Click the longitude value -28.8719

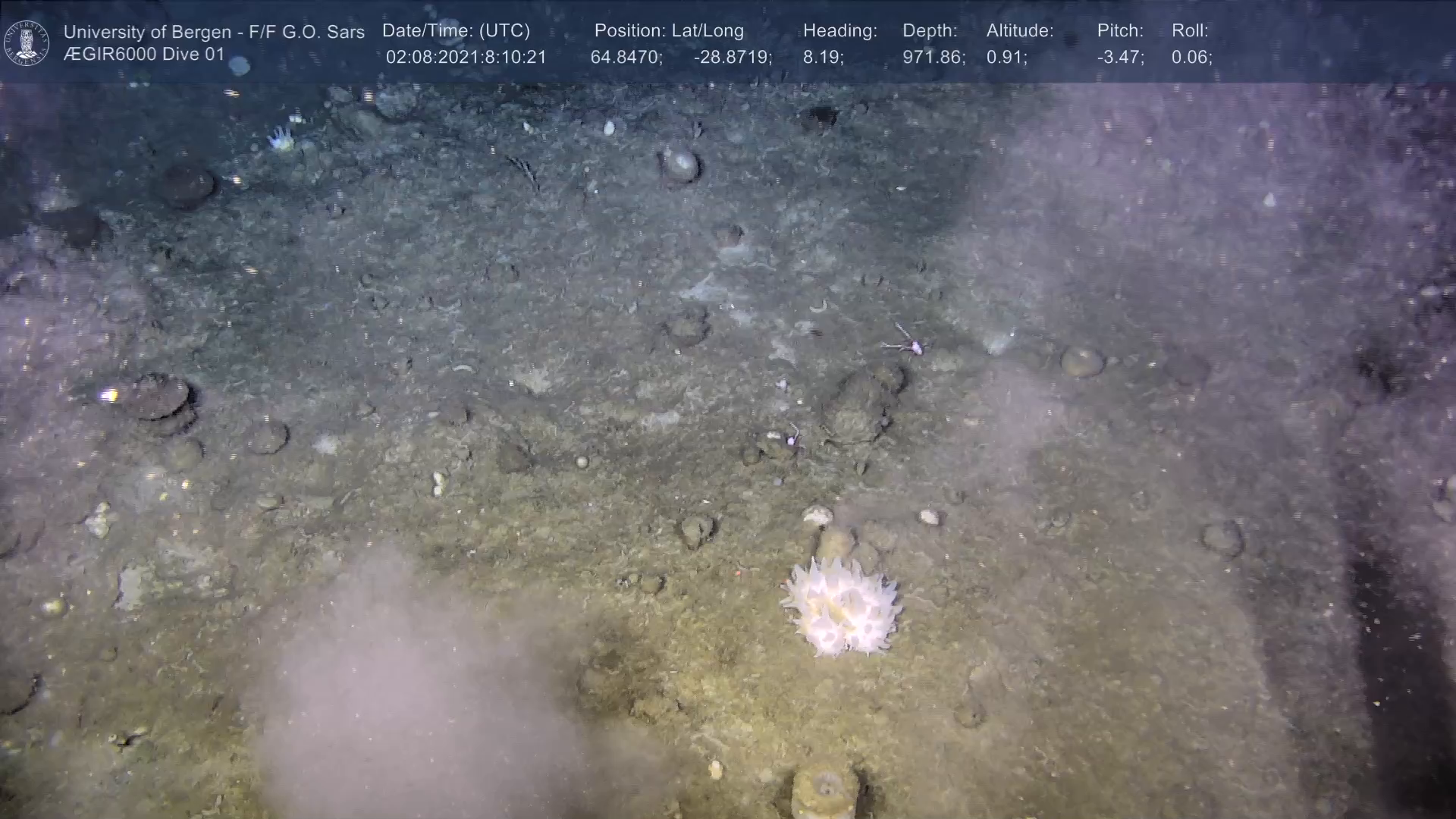pyautogui.click(x=732, y=58)
